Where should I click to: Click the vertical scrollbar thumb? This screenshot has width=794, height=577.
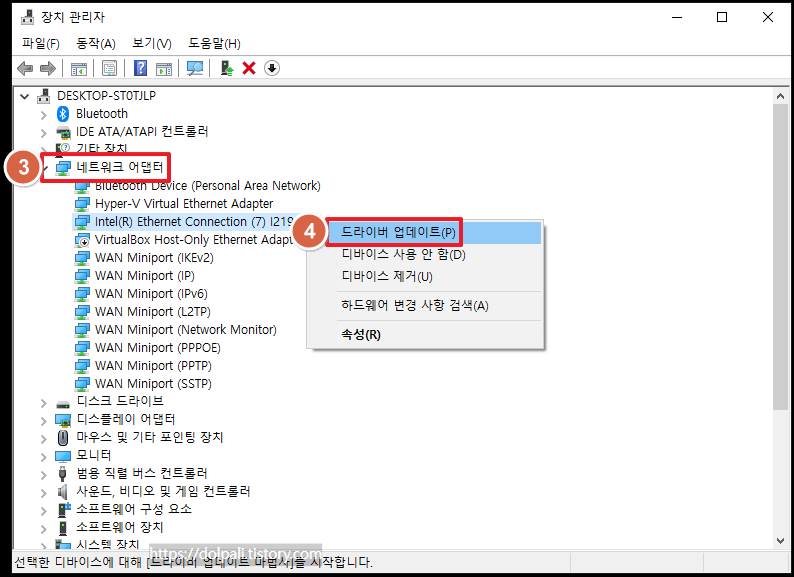(x=780, y=257)
